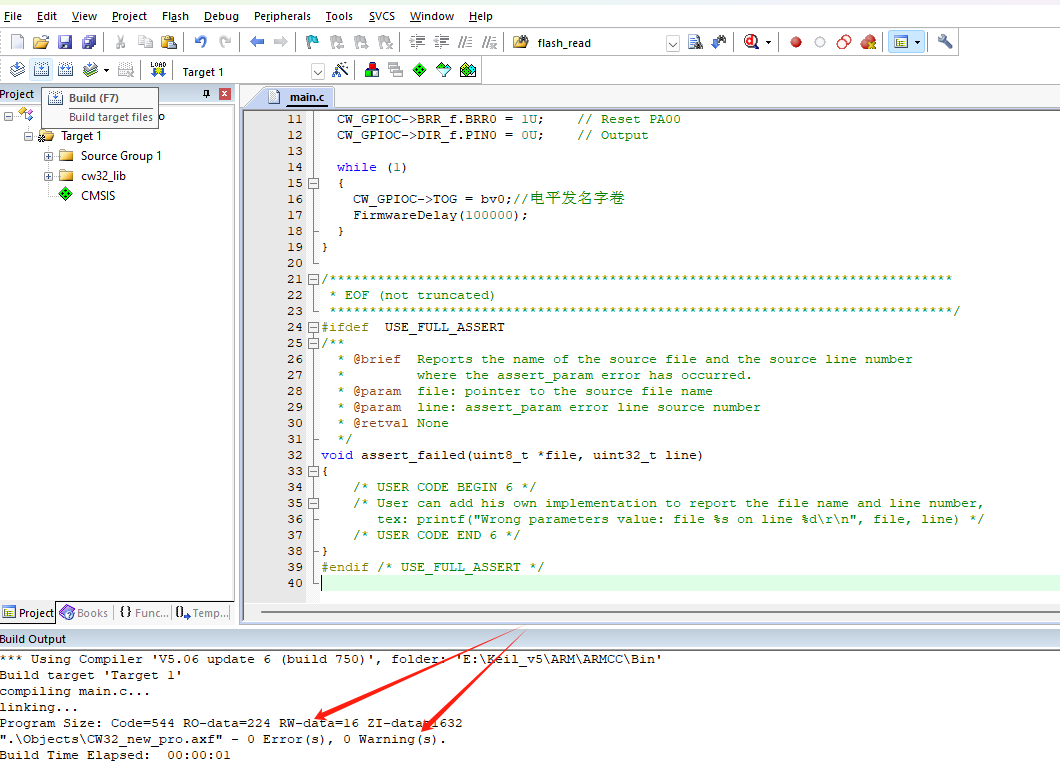Open the Debug menu
Viewport: 1060px width, 766px height.
(221, 16)
